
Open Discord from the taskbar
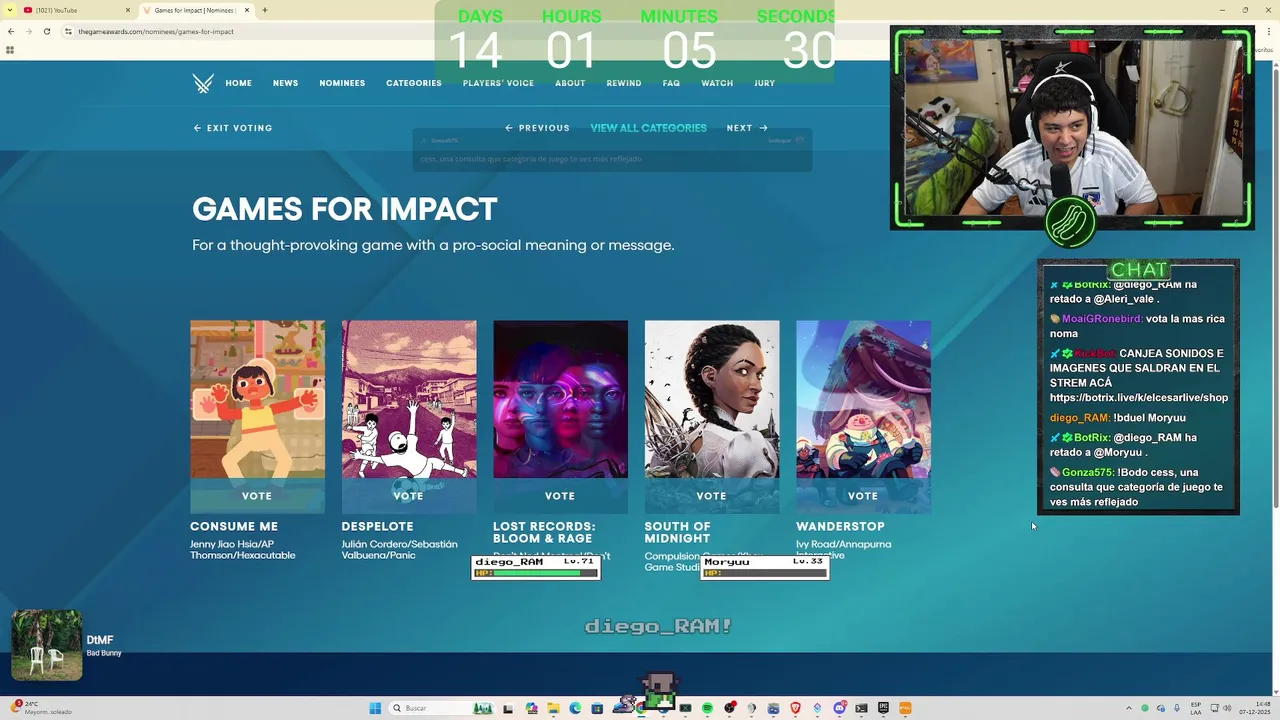[x=840, y=708]
